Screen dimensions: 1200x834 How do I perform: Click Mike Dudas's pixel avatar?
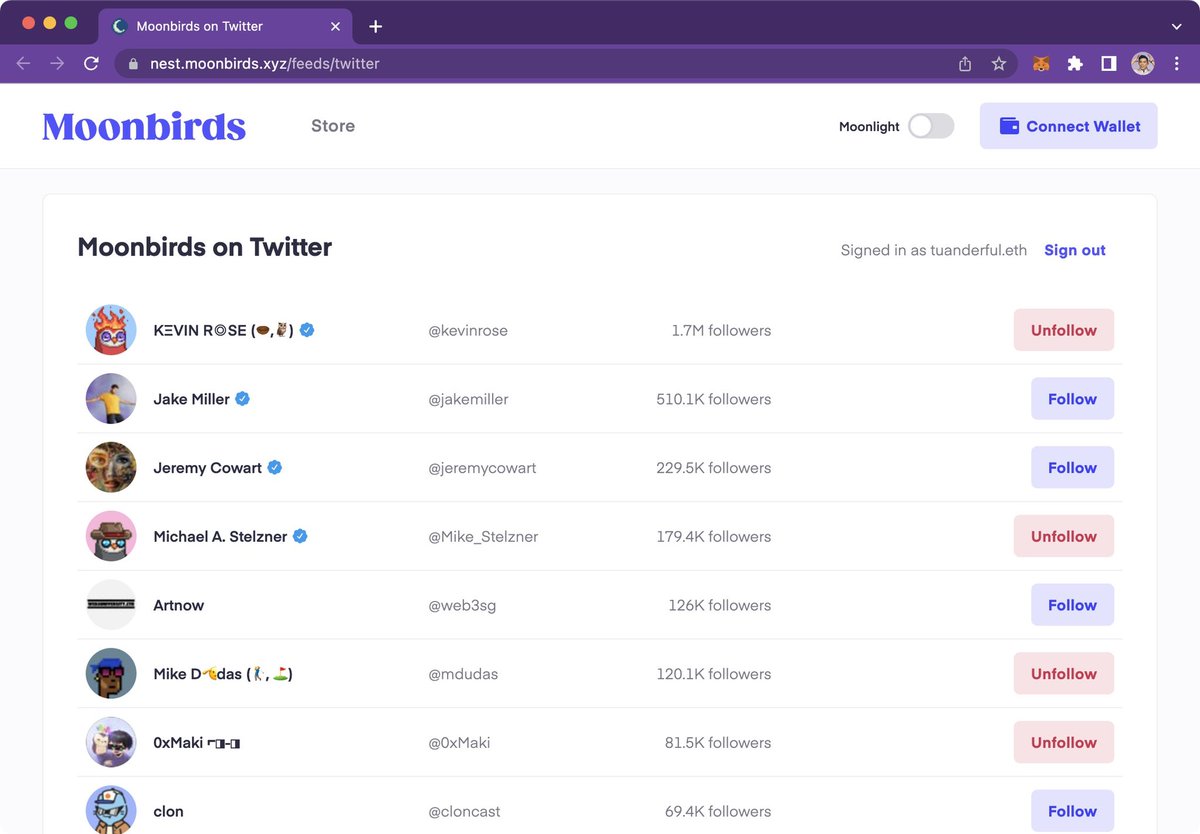[111, 674]
